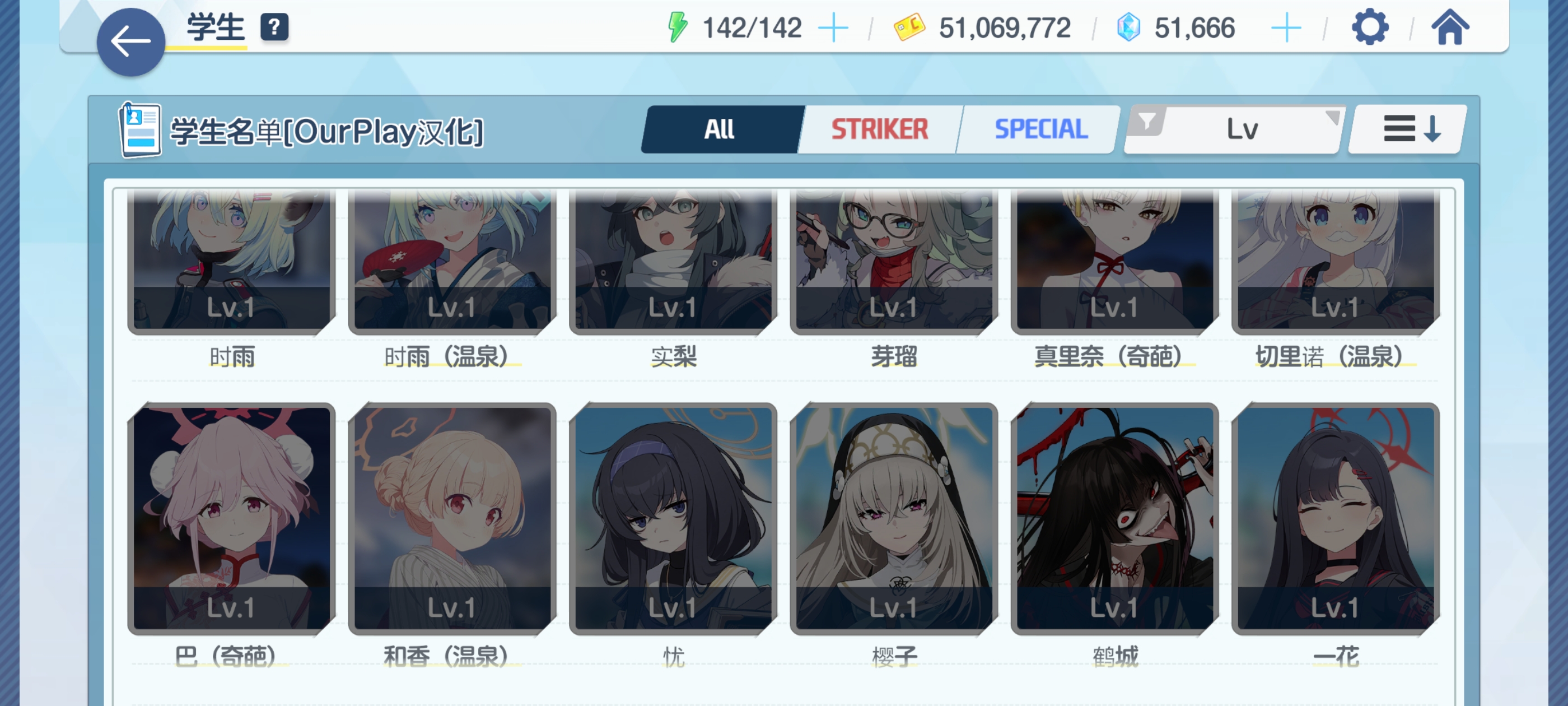Click the gold credits icon
The width and height of the screenshot is (1568, 706).
909,27
